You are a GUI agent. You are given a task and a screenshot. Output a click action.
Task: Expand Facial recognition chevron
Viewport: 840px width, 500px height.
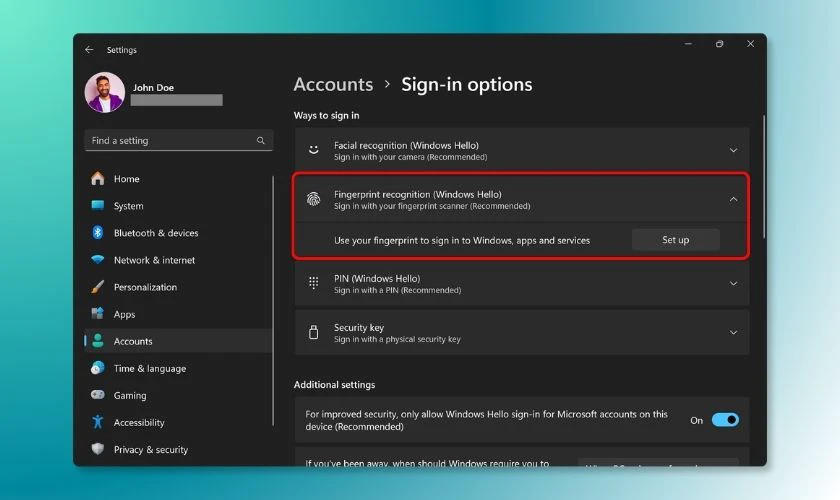[733, 150]
